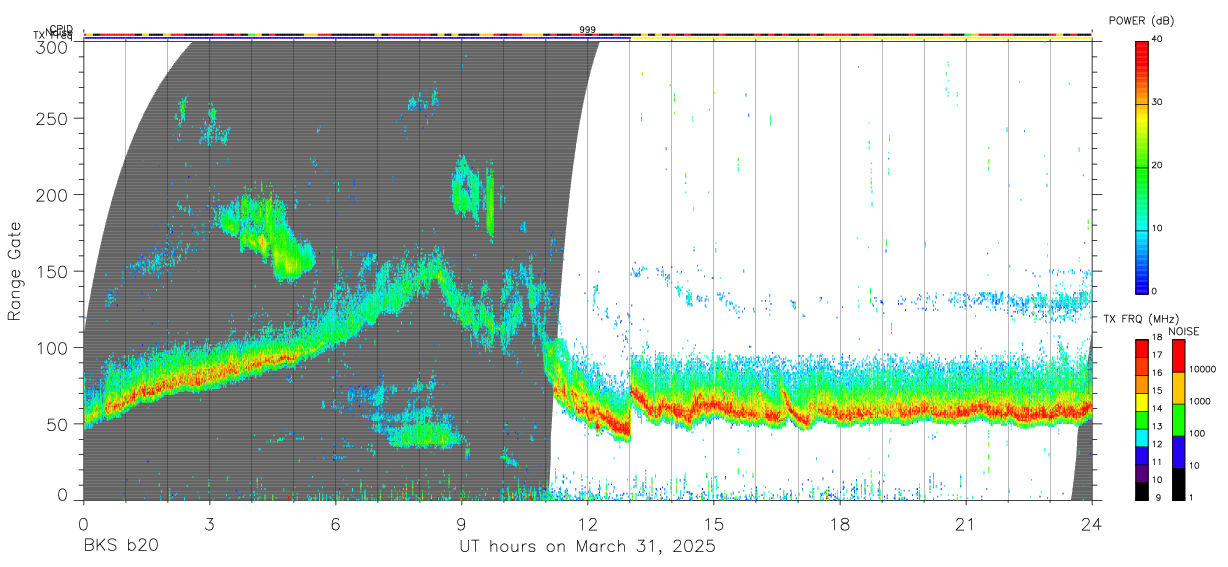Click the 10000 label on noise scale
Viewport: 1228px width, 567px height.
tap(1201, 370)
